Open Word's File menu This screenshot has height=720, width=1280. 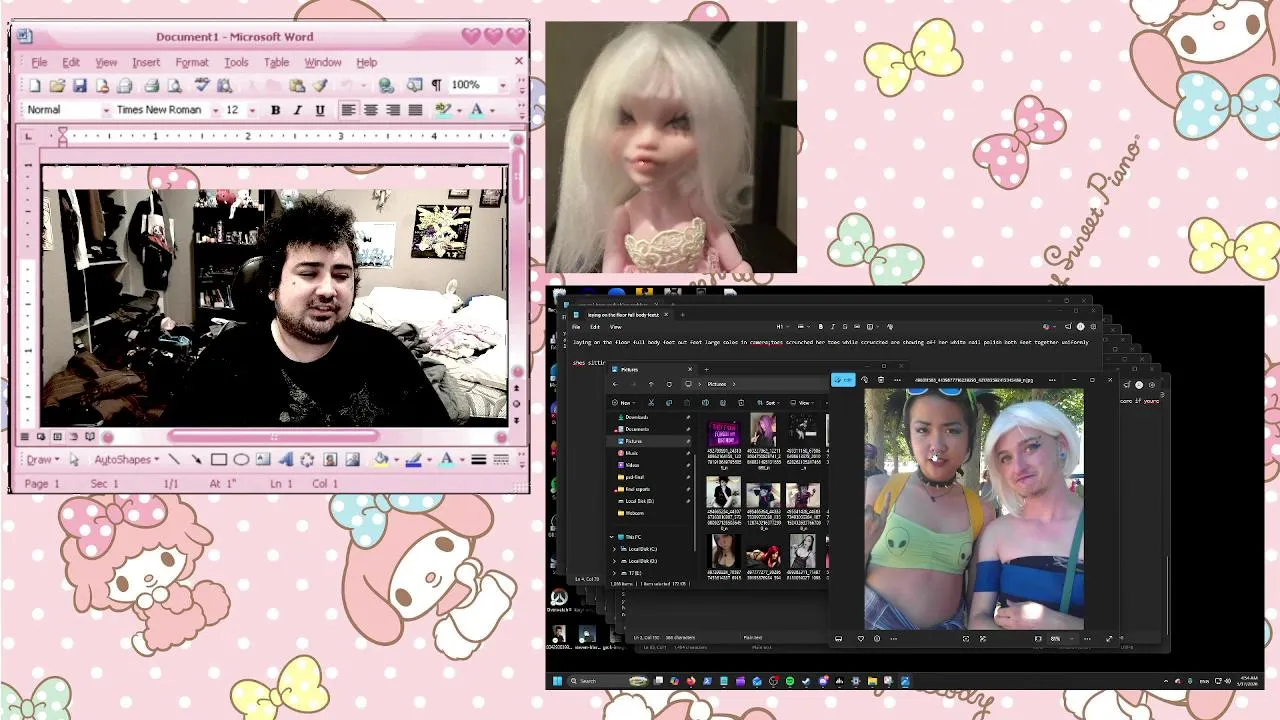(40, 62)
